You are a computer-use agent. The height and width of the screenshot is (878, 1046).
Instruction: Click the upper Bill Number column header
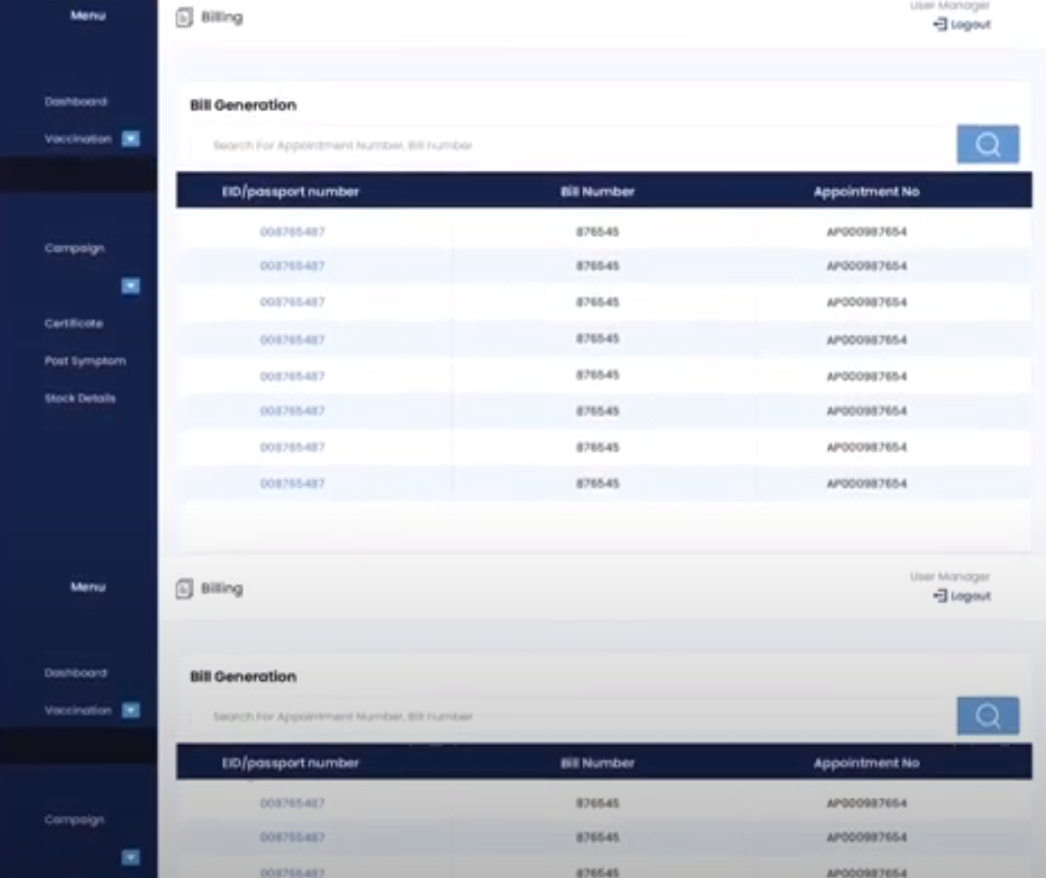pyautogui.click(x=598, y=191)
